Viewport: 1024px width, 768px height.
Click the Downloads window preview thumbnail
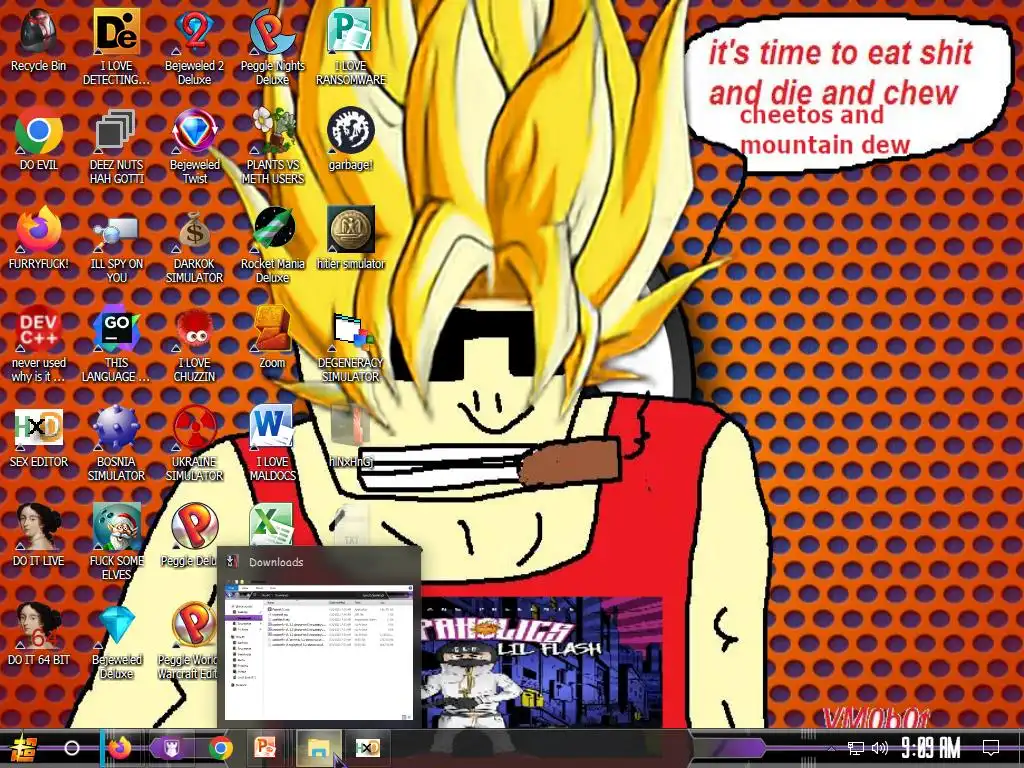(x=319, y=652)
